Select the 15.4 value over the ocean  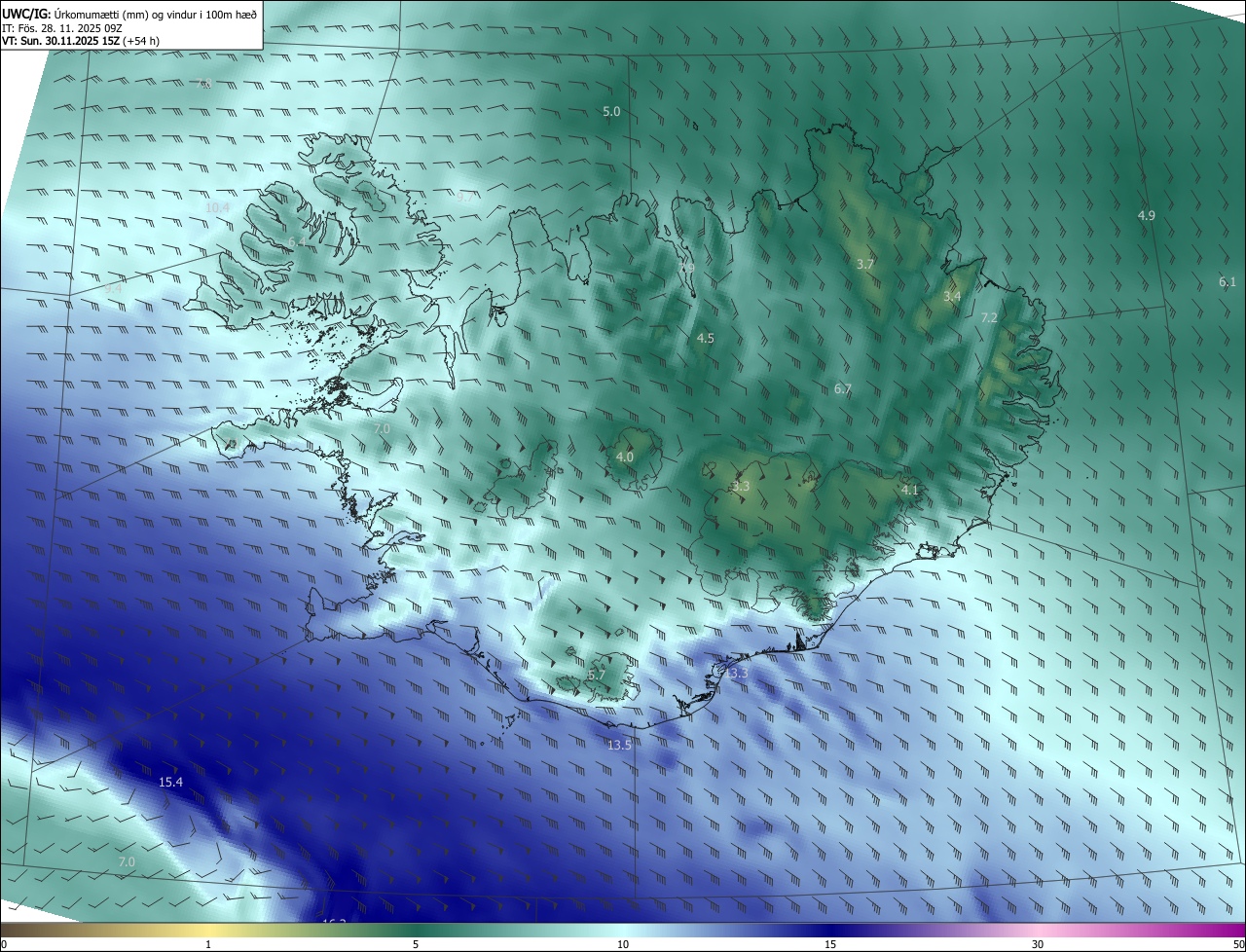click(170, 782)
